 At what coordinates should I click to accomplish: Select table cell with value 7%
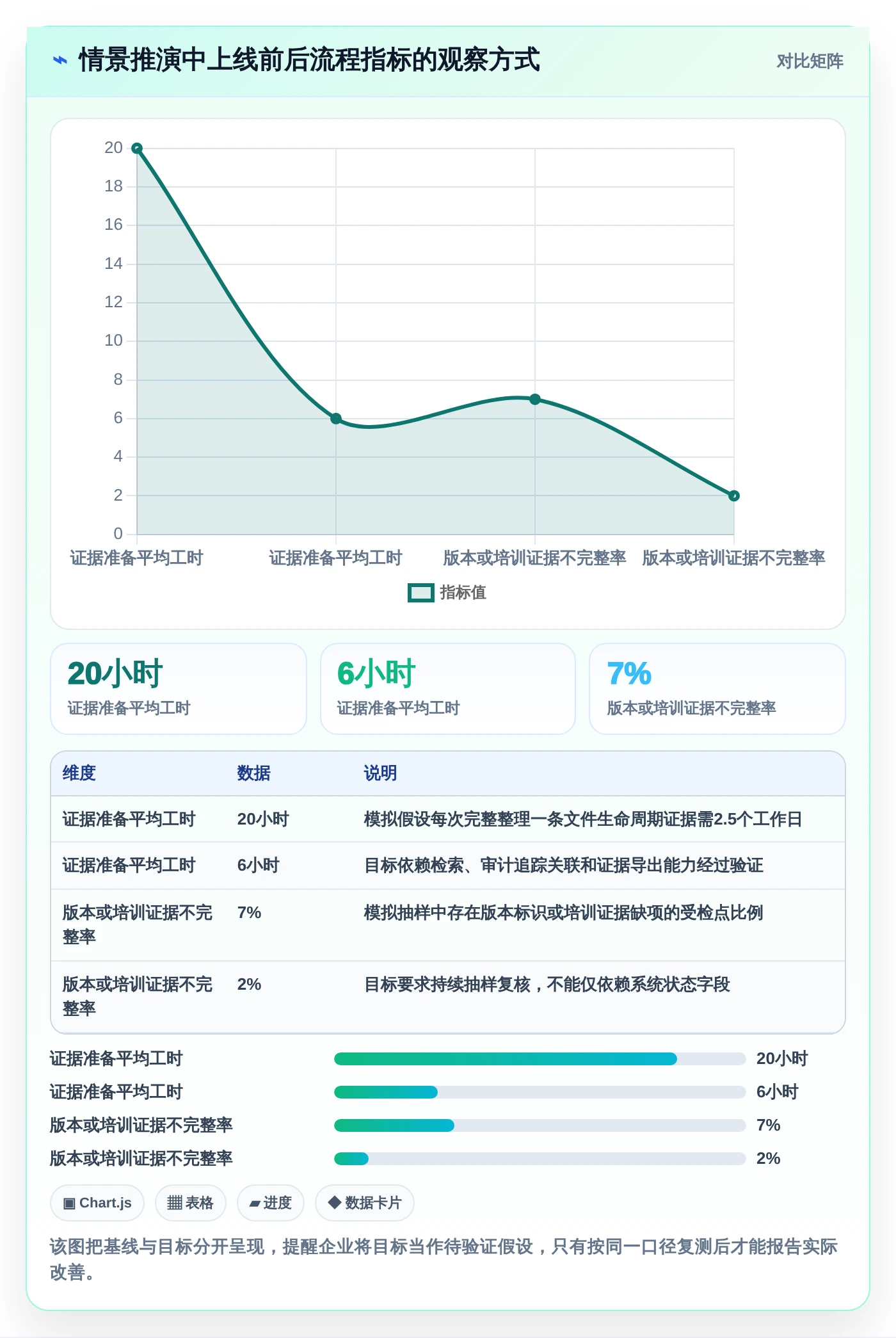coord(250,913)
